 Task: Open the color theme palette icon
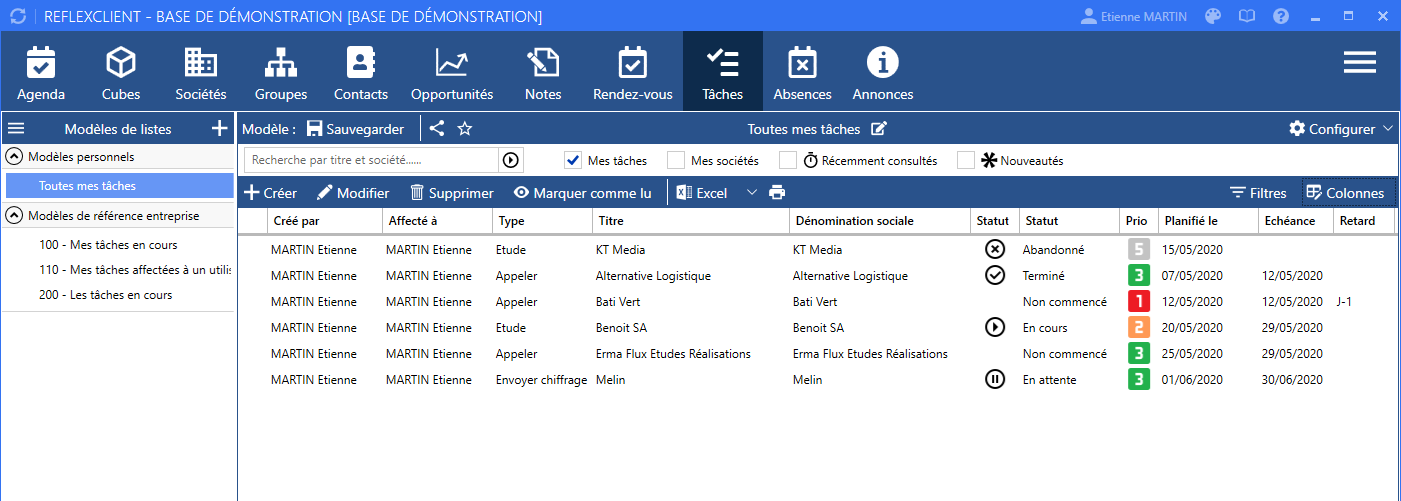(x=1213, y=16)
